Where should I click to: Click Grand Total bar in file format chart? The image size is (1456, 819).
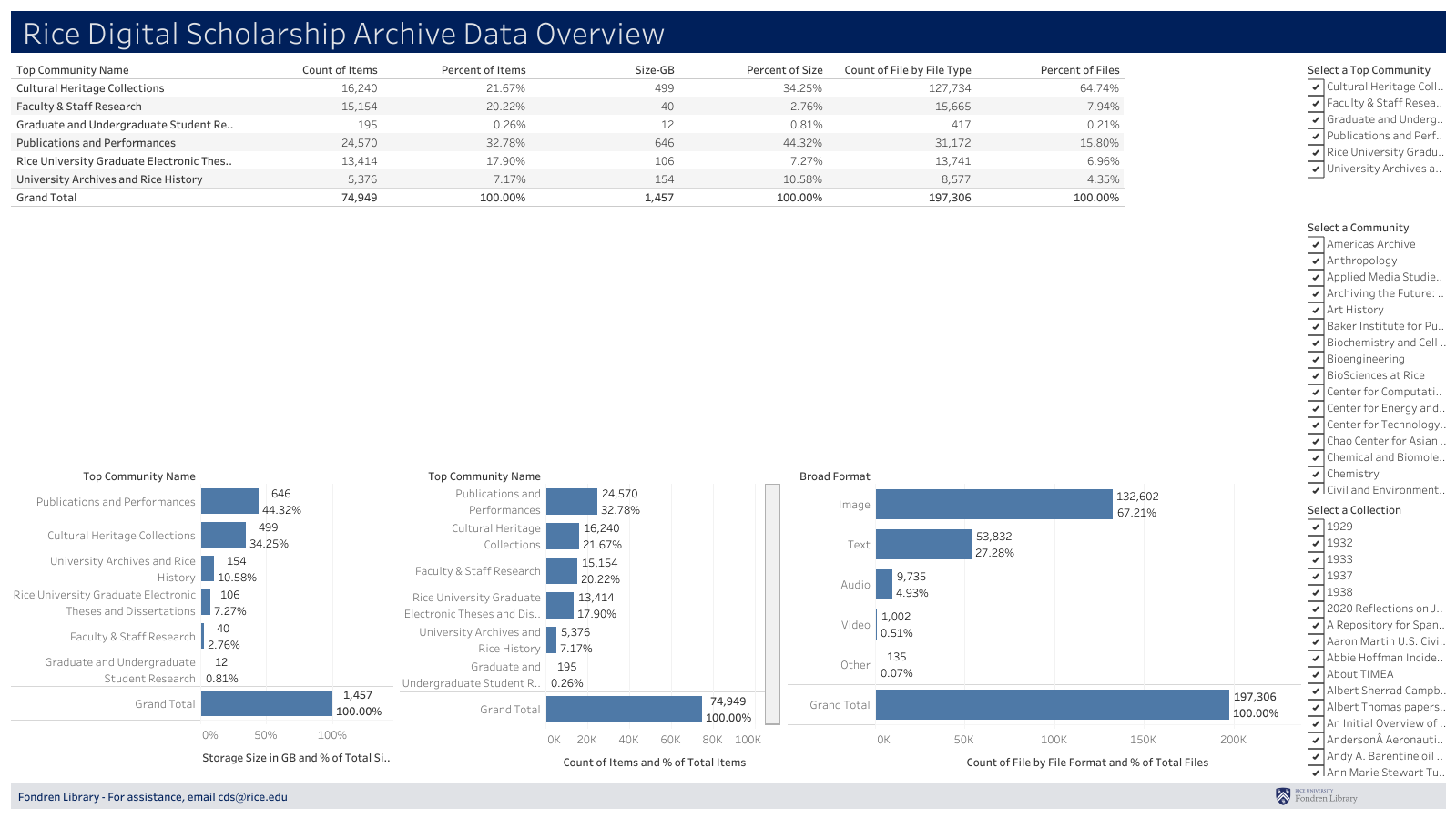1053,705
